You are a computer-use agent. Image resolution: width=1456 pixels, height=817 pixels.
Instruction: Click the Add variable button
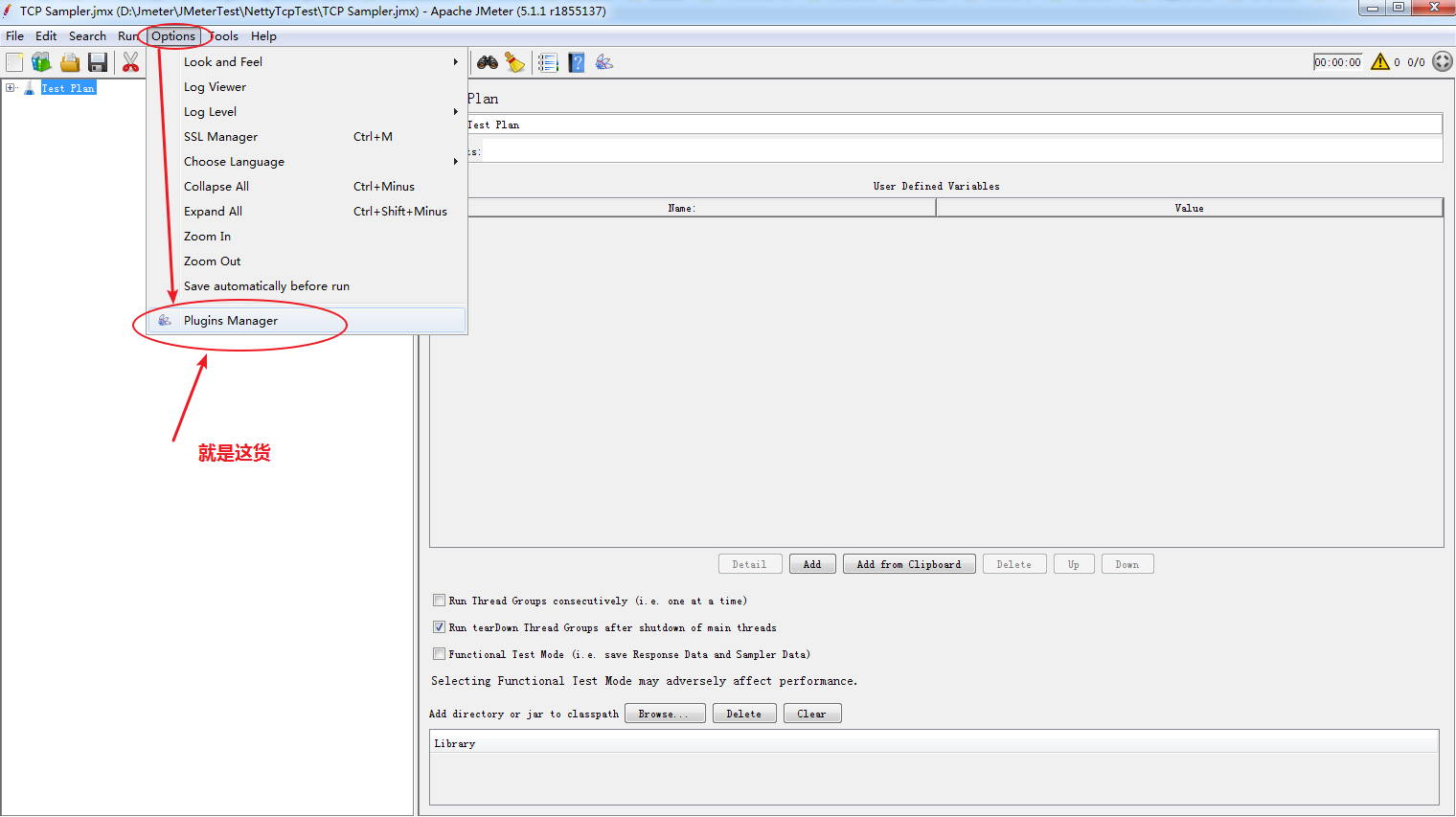(812, 564)
